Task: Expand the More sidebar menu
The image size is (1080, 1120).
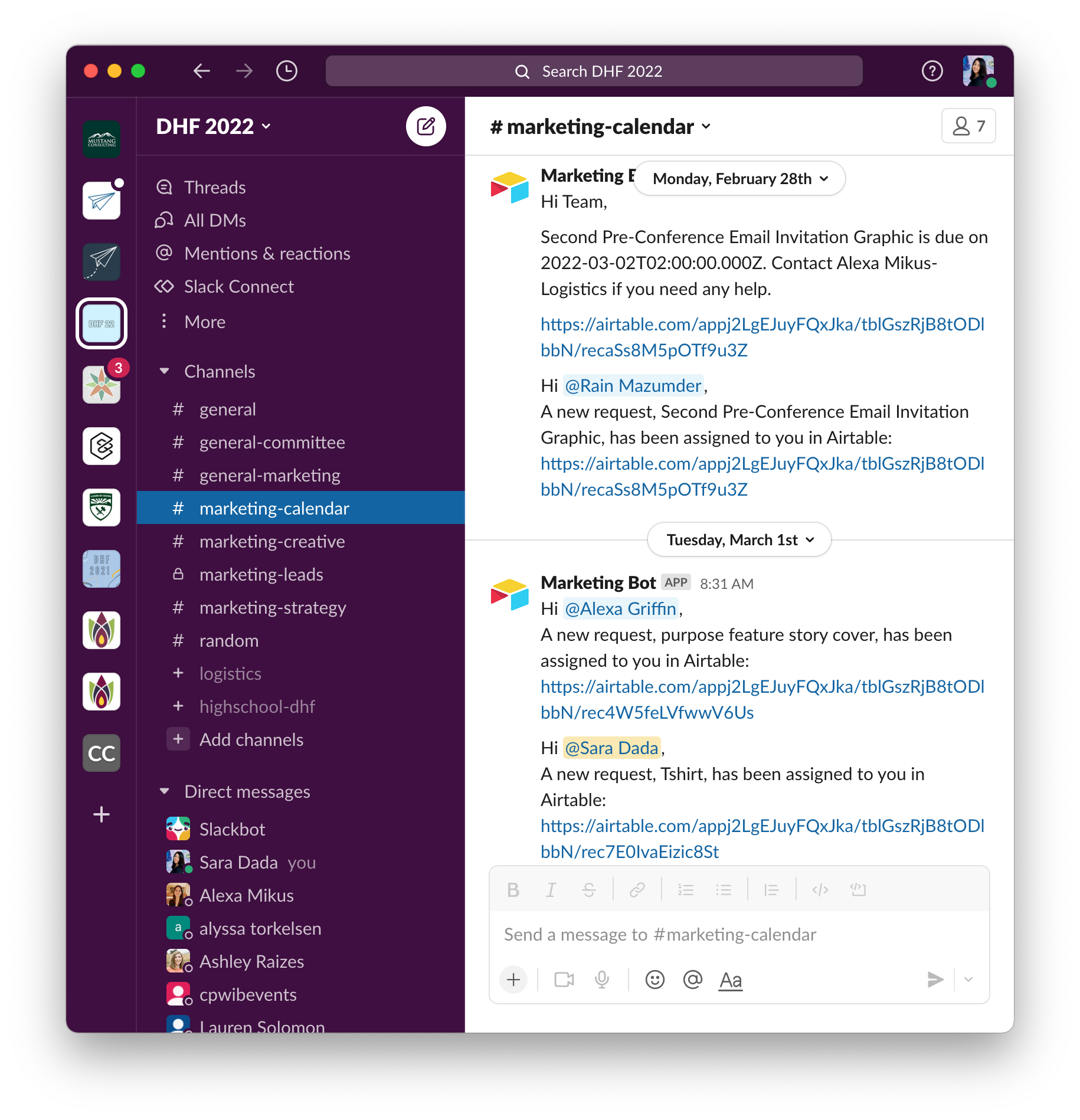Action: (300, 322)
